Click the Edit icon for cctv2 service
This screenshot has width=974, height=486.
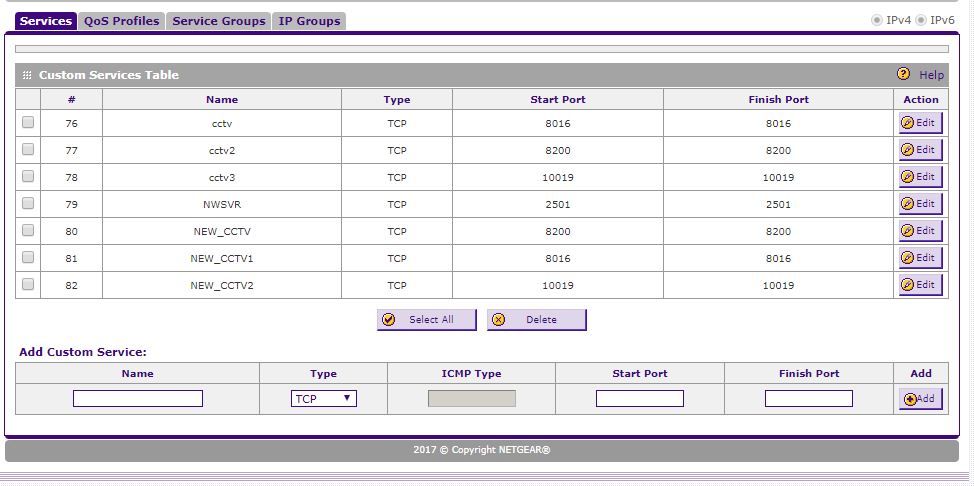919,150
